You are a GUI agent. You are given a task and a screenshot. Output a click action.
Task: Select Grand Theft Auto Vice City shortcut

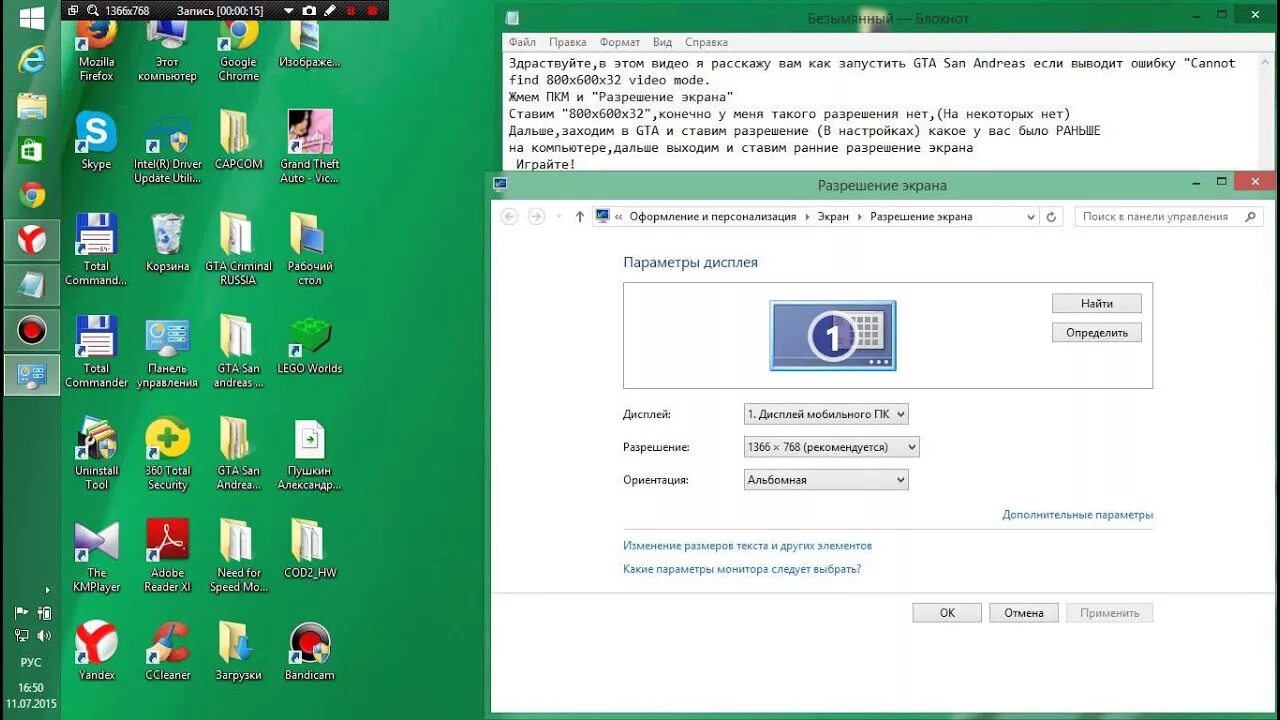310,148
